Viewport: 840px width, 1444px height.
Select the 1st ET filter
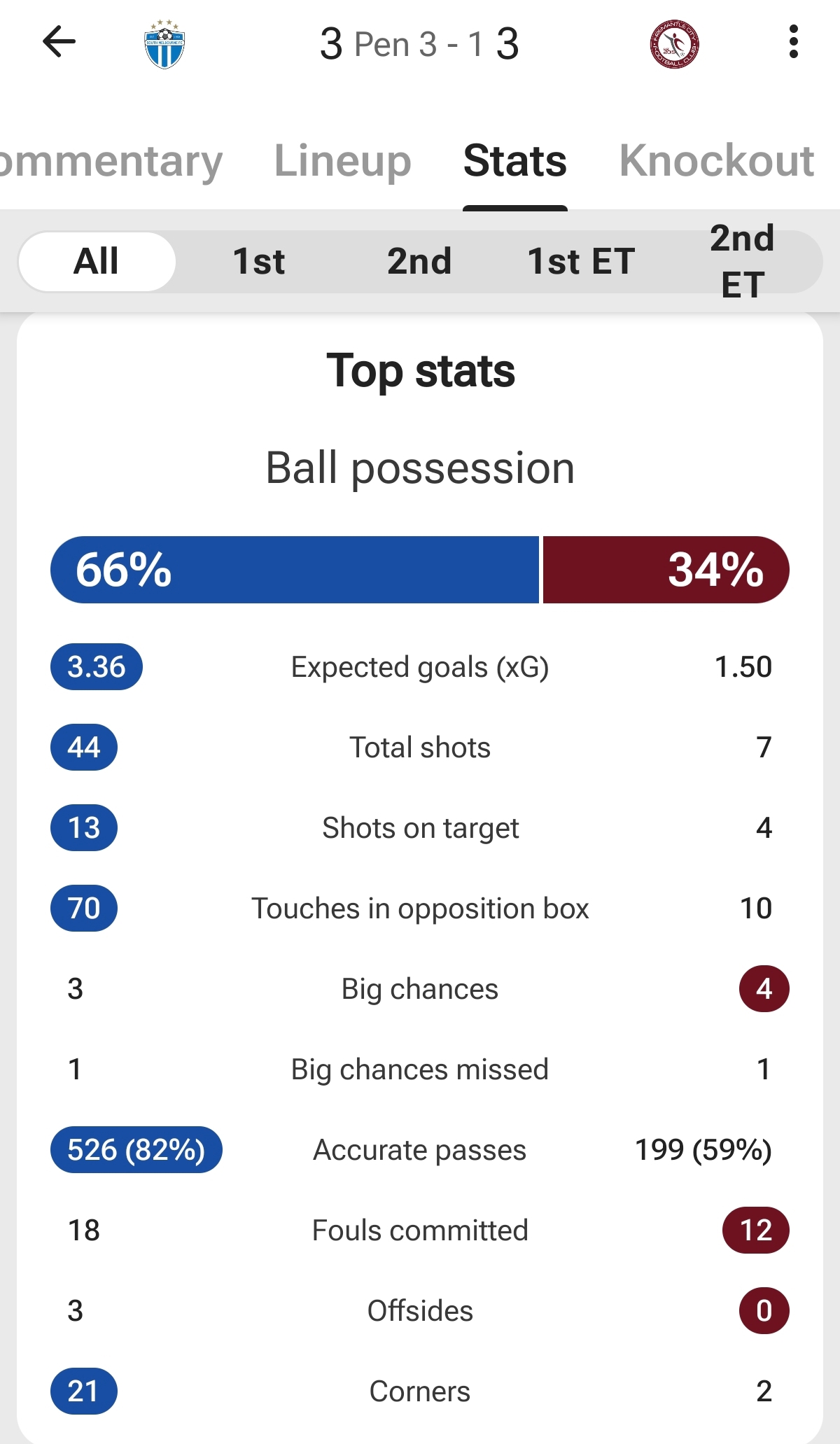point(581,261)
